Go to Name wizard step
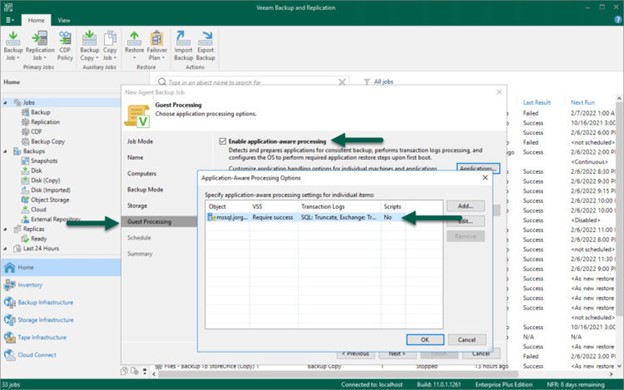The width and height of the screenshot is (624, 390). (x=135, y=158)
